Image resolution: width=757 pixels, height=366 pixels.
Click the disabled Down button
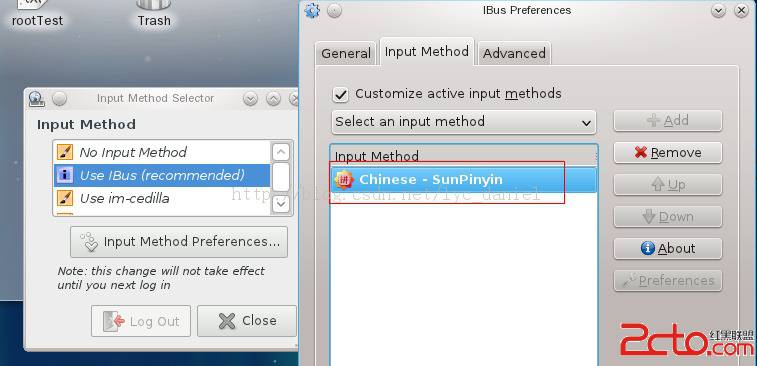[x=668, y=217]
